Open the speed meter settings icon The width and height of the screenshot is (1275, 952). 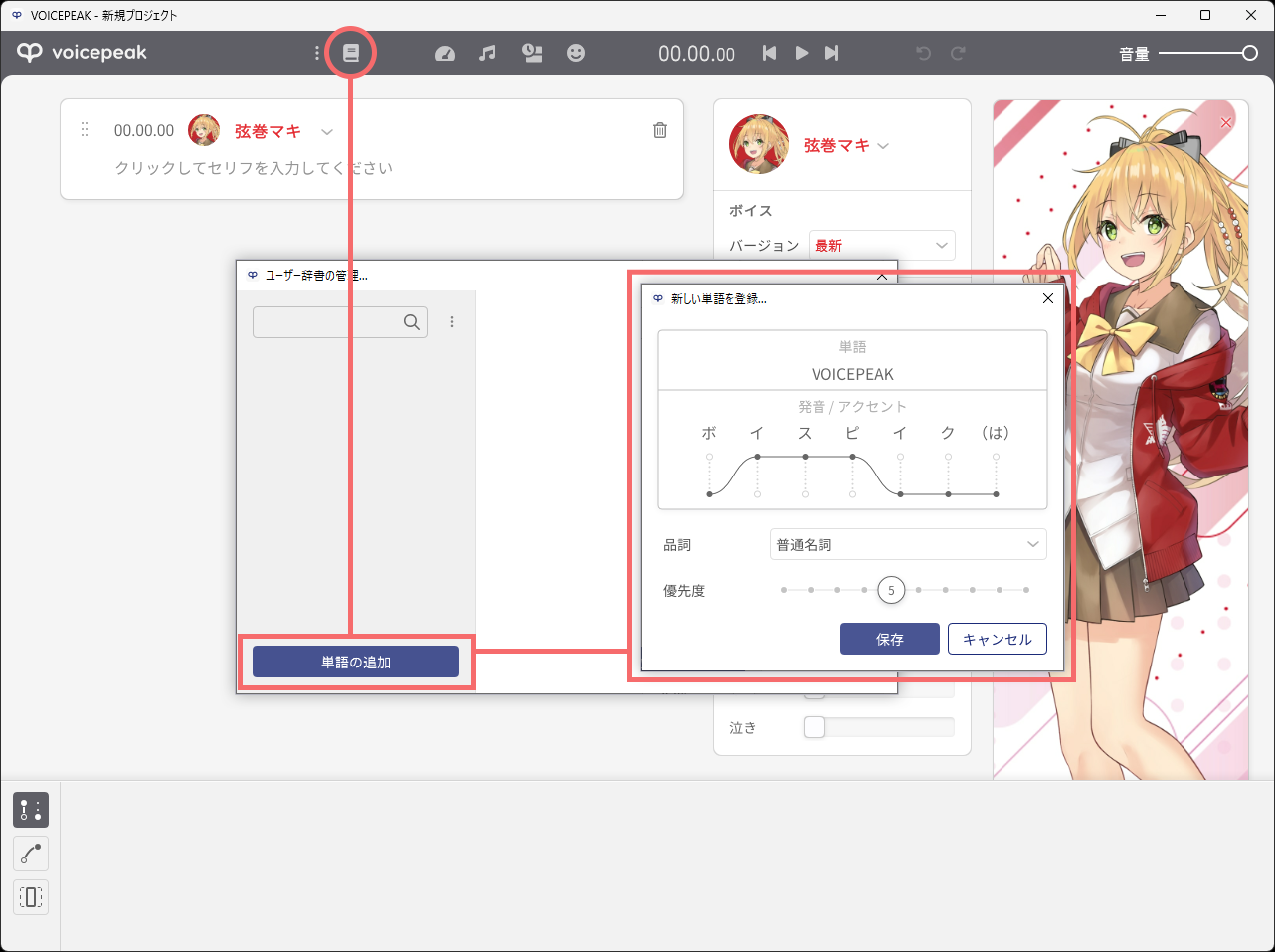tap(445, 53)
